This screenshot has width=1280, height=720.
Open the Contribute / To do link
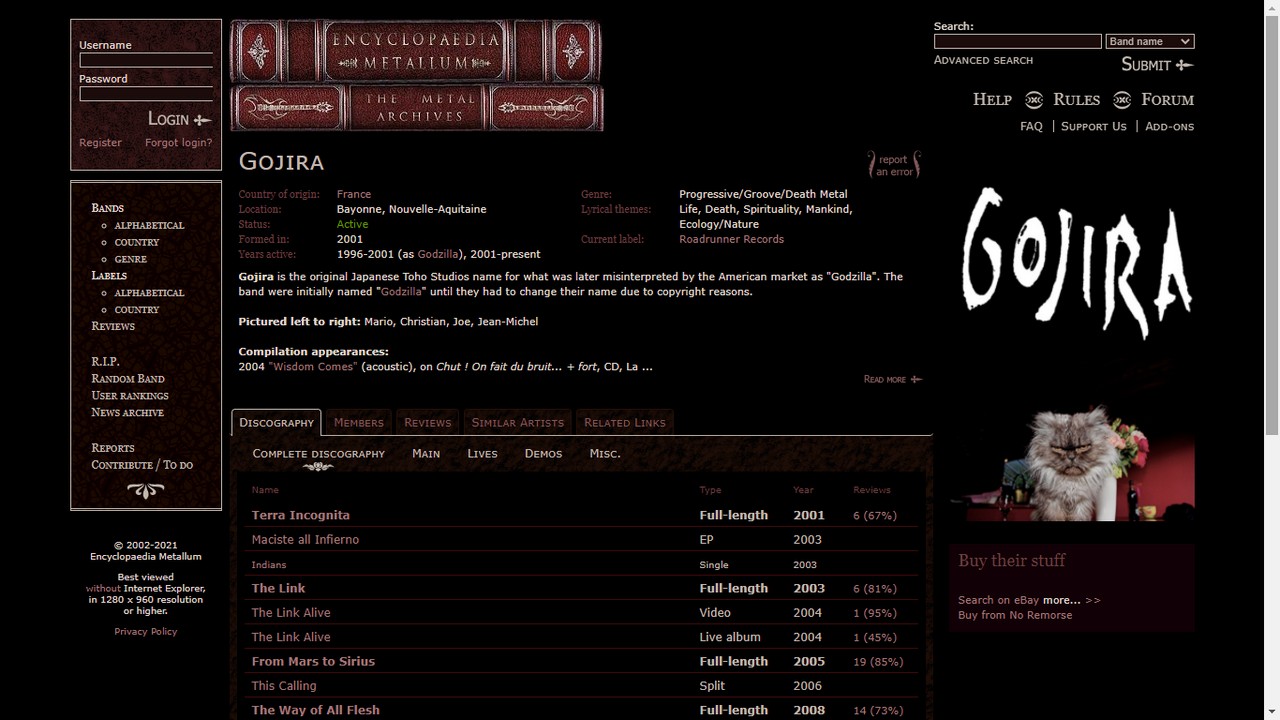coord(142,465)
